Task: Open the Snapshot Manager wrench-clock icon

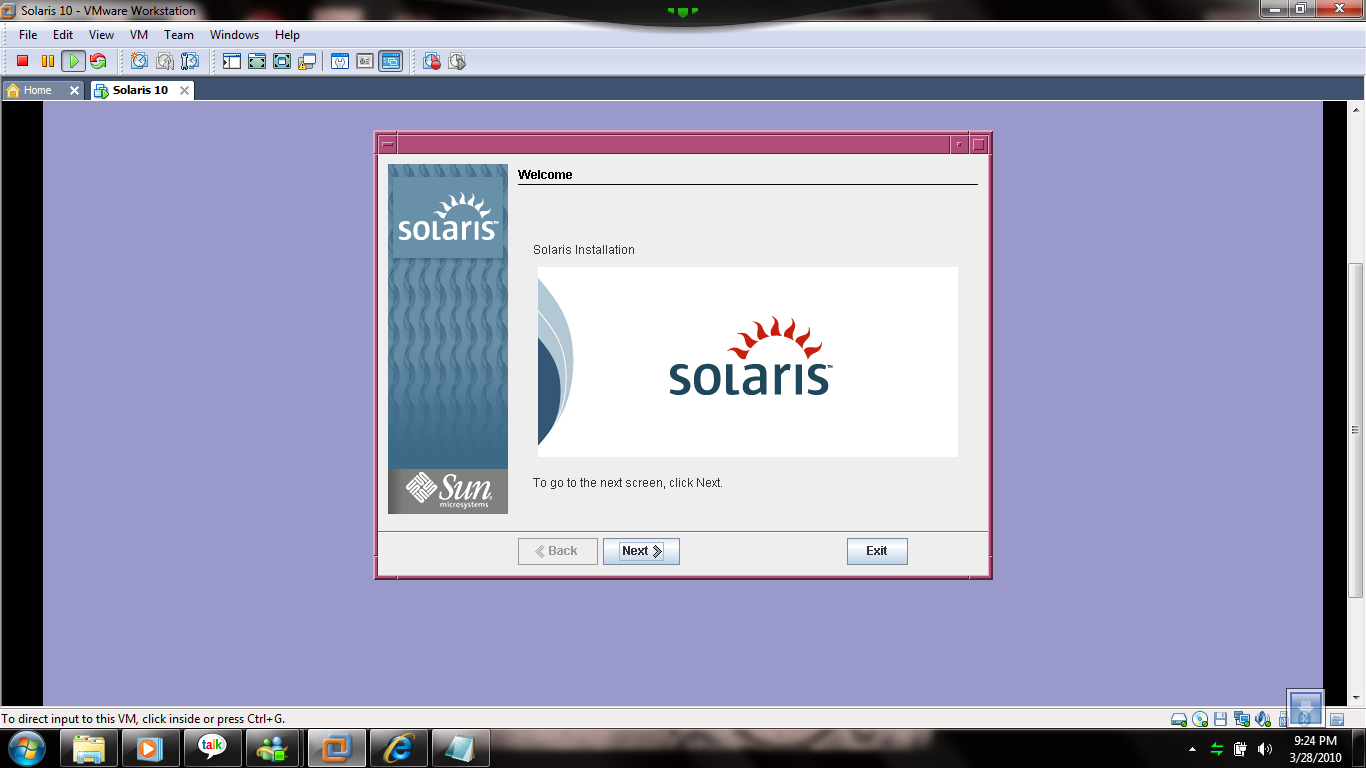Action: pos(190,62)
